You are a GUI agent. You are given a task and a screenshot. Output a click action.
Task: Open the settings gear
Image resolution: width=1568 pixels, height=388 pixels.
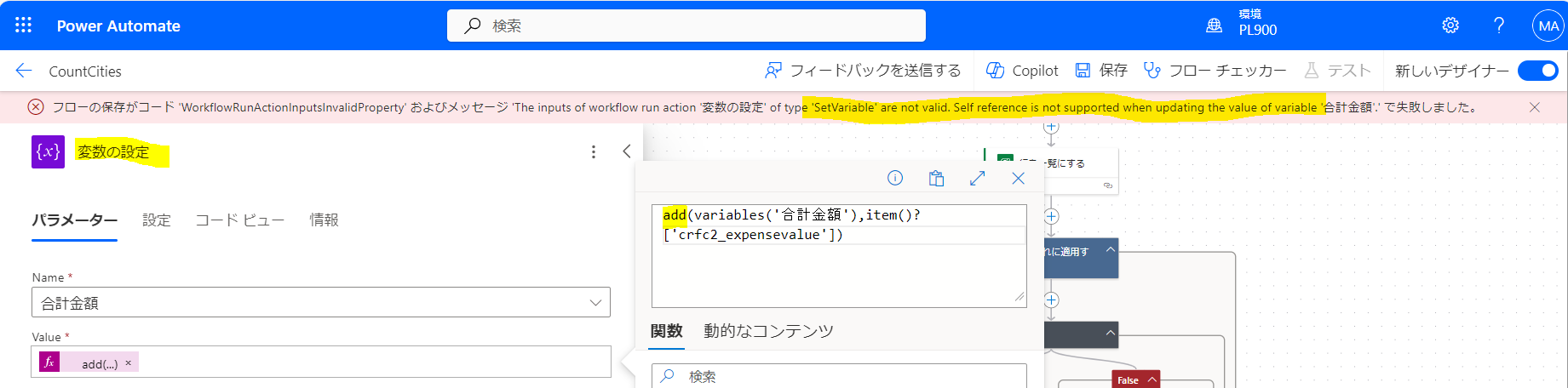(x=1450, y=26)
